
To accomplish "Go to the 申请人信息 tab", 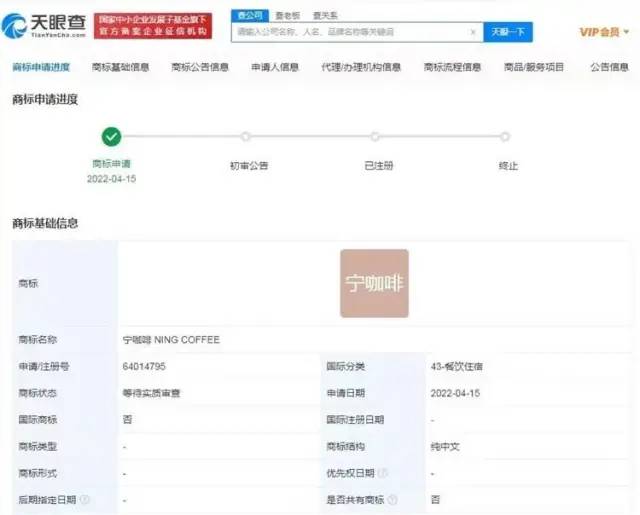I will click(274, 68).
